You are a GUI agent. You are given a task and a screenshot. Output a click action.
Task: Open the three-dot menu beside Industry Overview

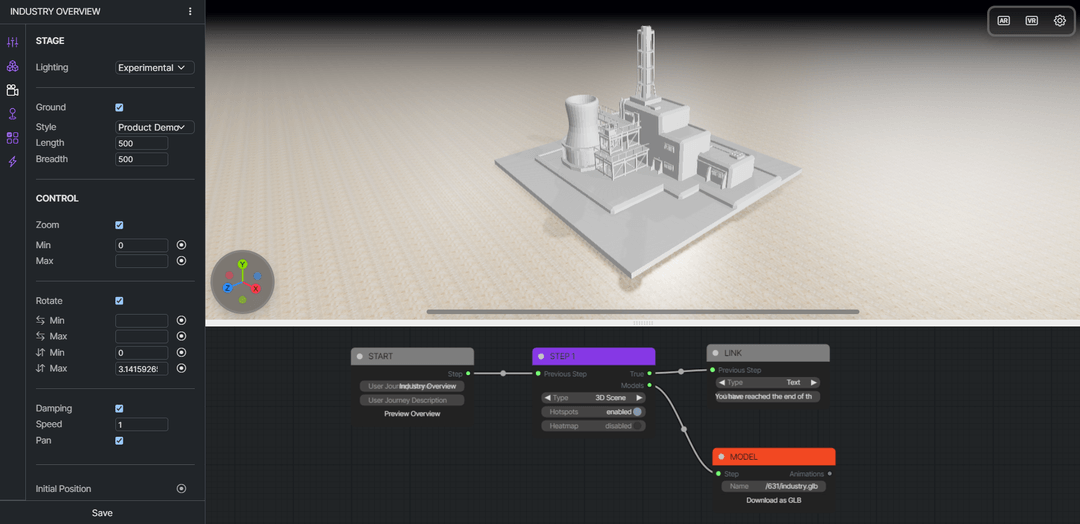tap(190, 12)
